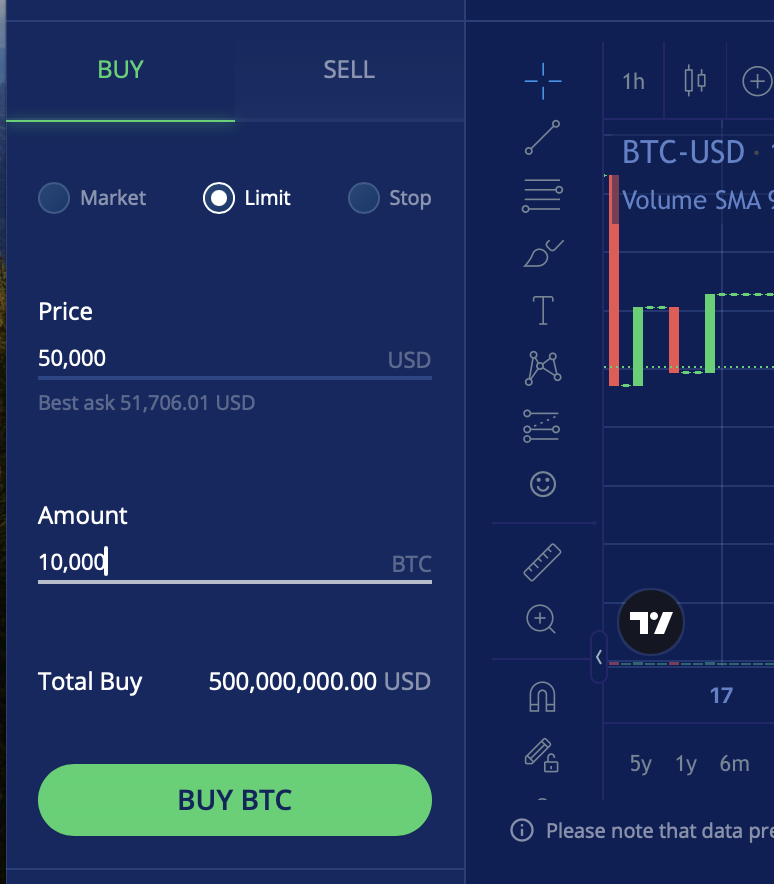Viewport: 774px width, 884px height.
Task: Click the zoom in magnifier tool
Action: click(x=542, y=620)
